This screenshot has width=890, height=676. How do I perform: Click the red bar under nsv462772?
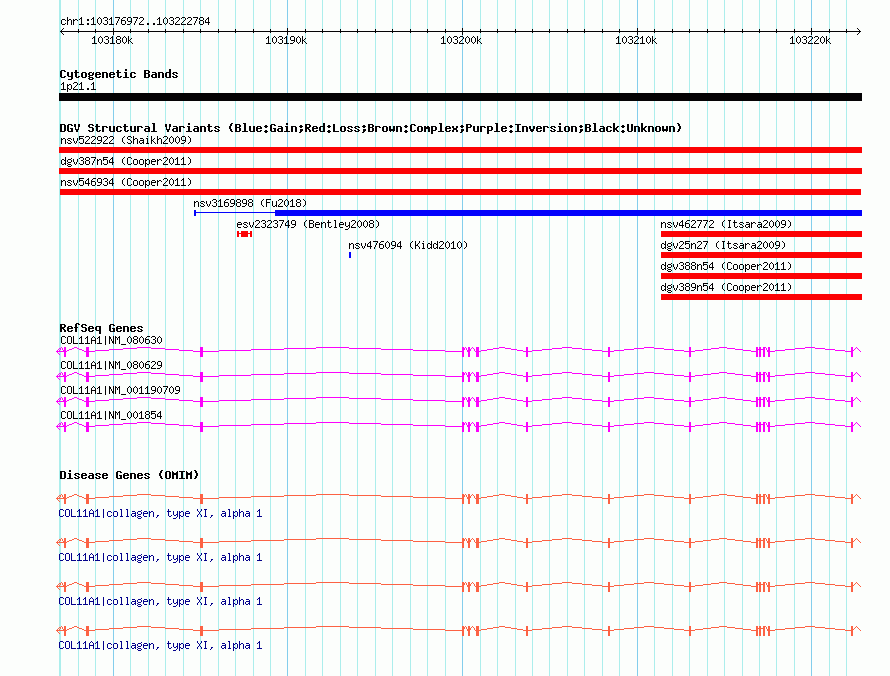(761, 234)
